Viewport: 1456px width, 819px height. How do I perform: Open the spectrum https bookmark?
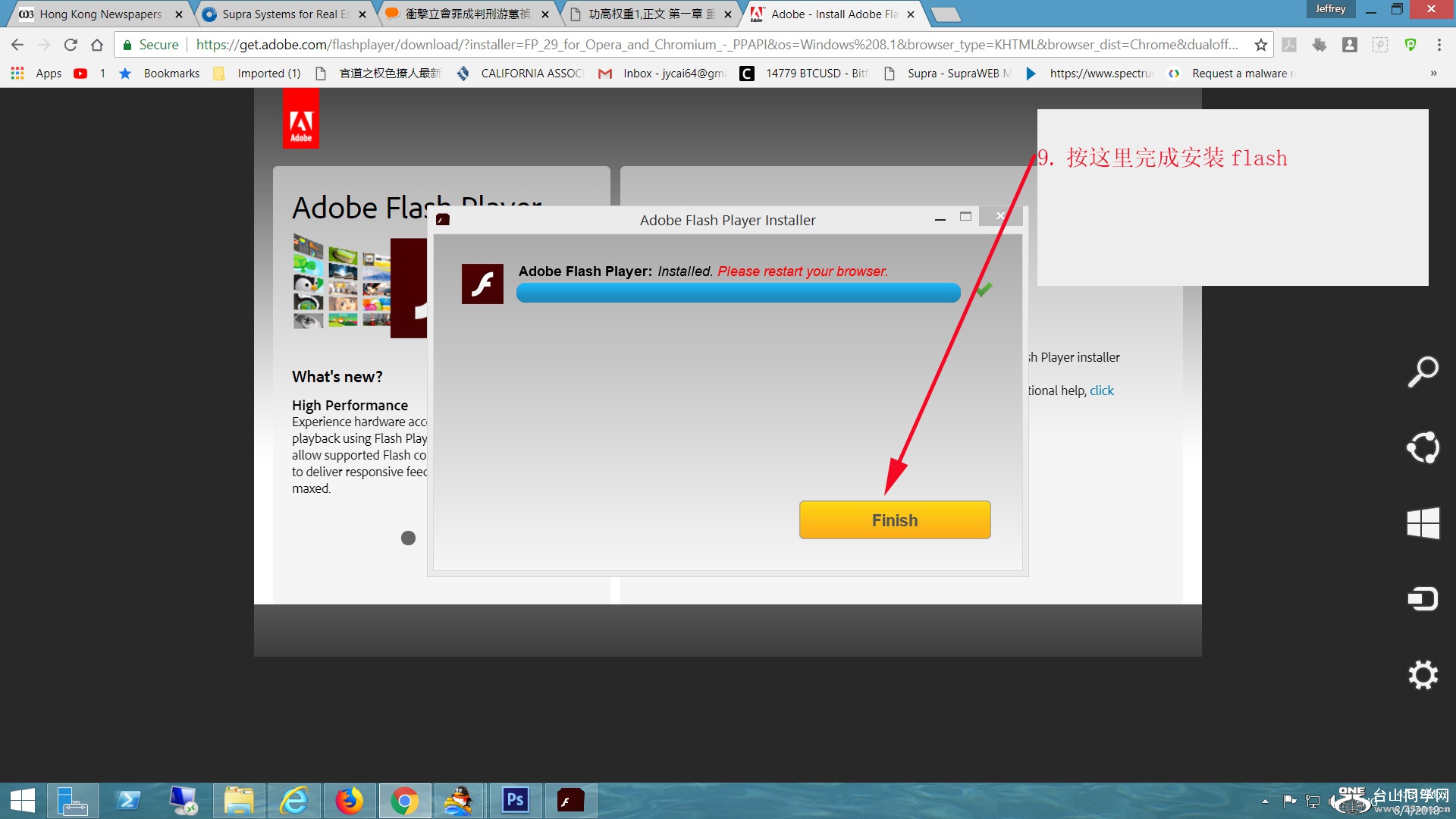[1090, 74]
